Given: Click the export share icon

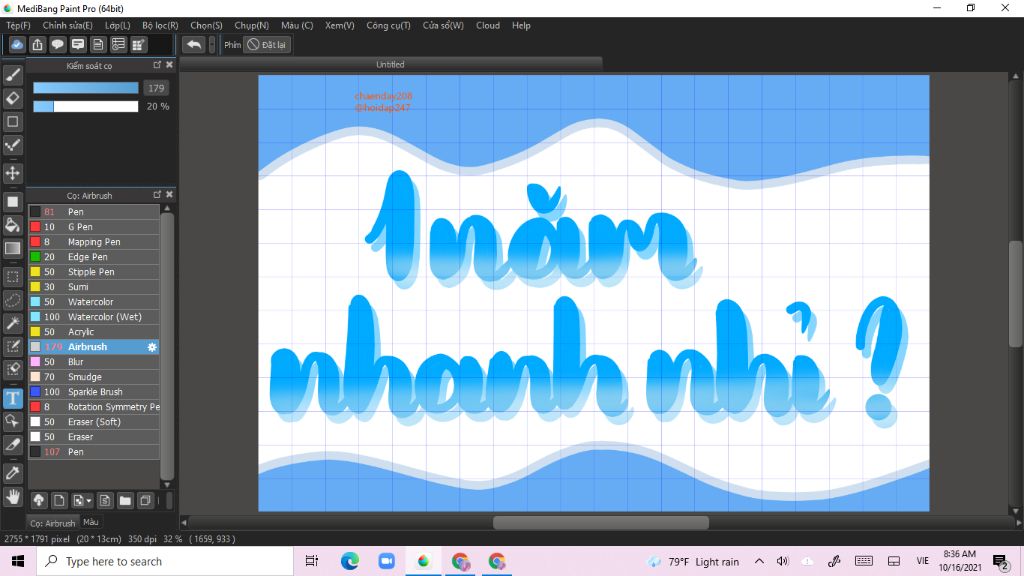Looking at the screenshot, I should (x=37, y=44).
